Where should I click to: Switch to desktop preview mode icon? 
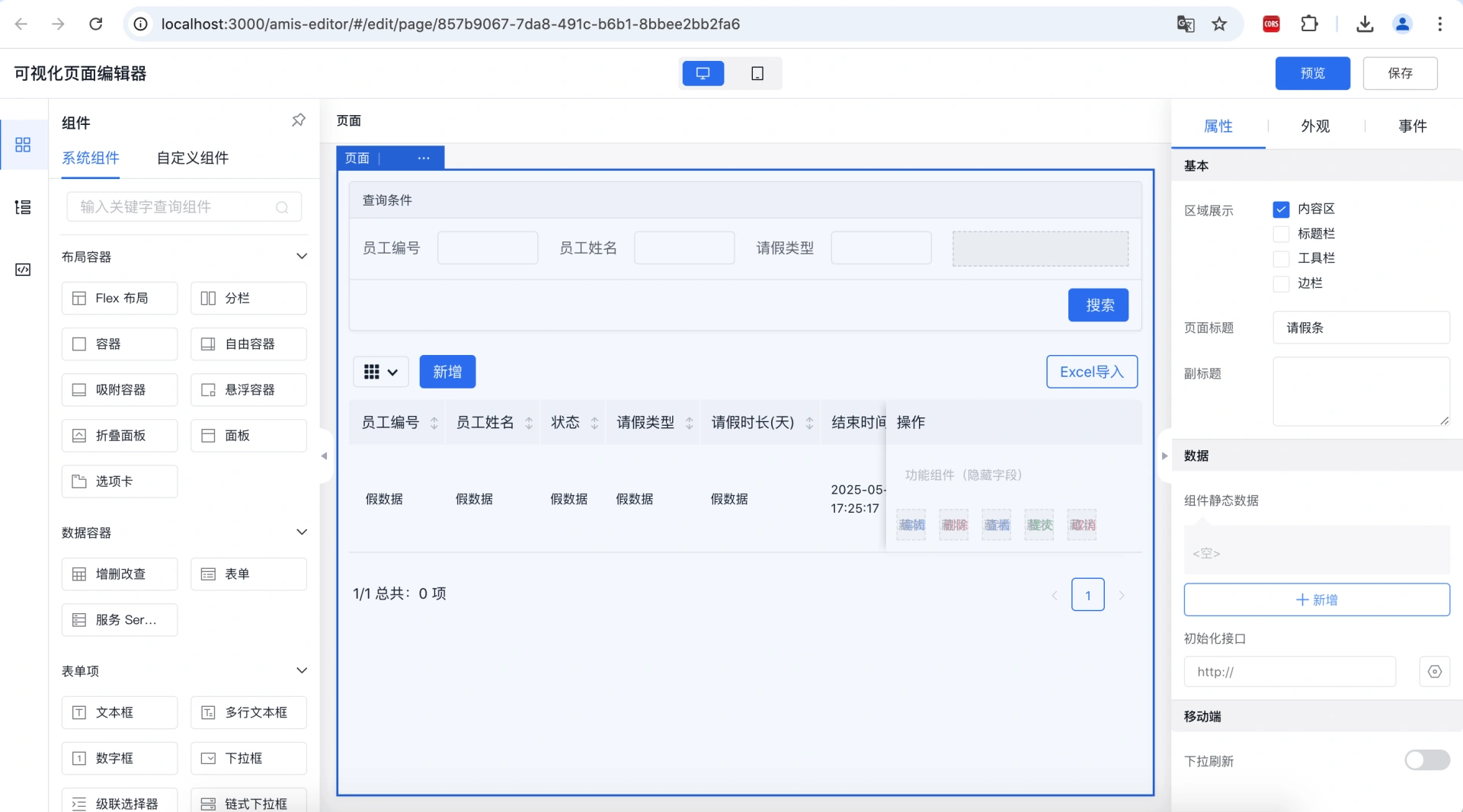click(x=703, y=73)
